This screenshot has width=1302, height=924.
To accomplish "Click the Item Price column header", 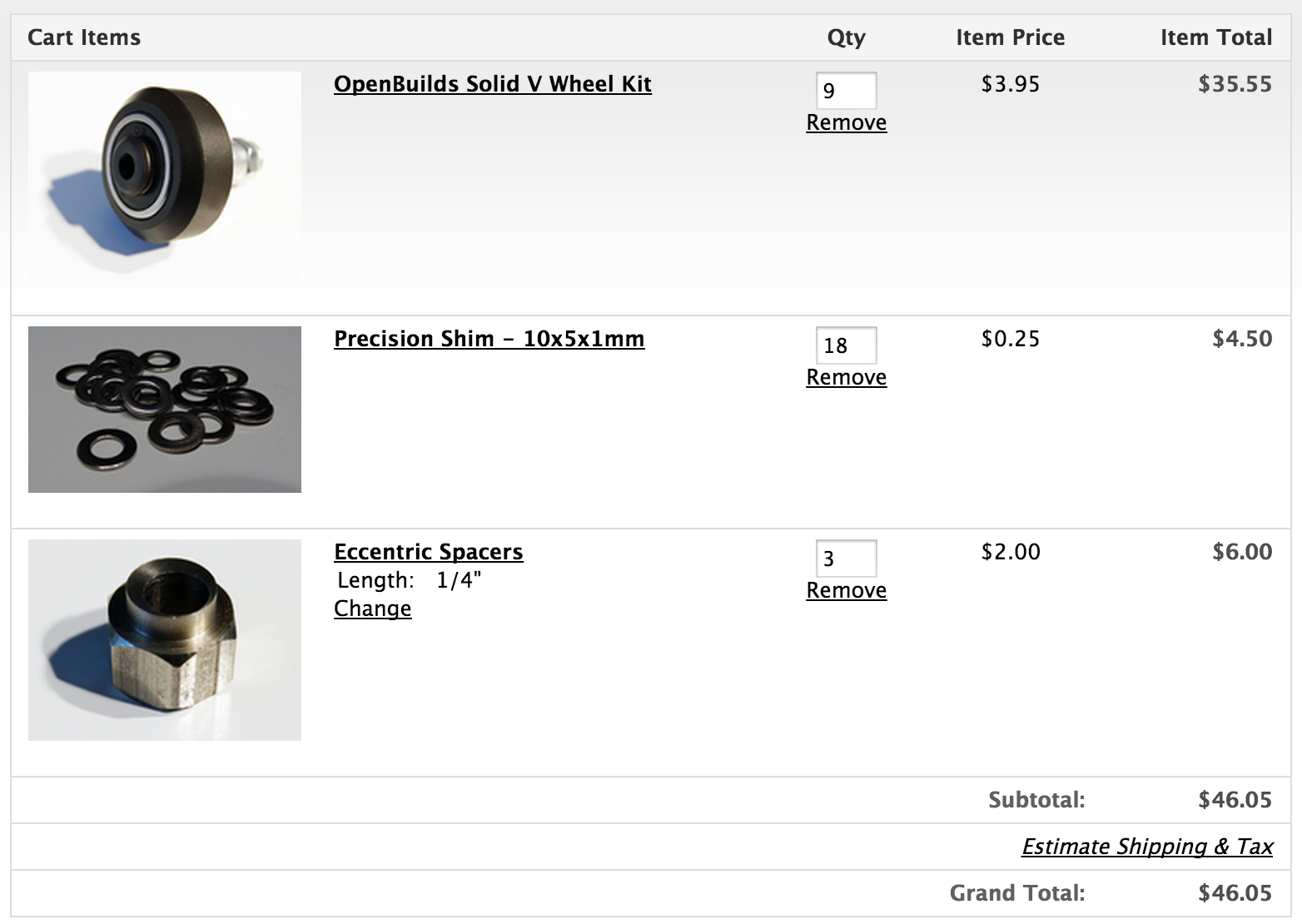I will click(1010, 37).
